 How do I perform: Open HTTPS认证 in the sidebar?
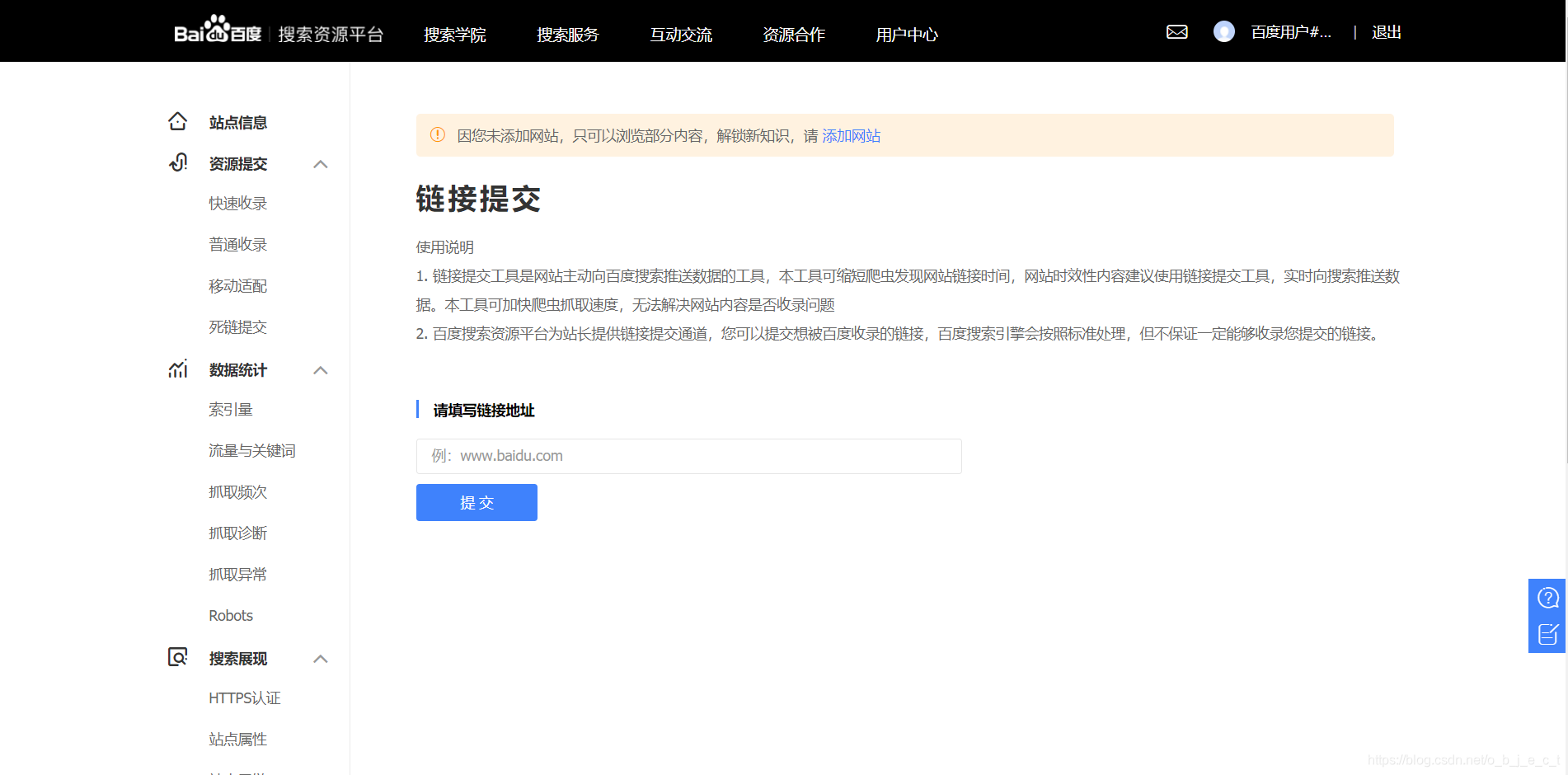pyautogui.click(x=245, y=698)
